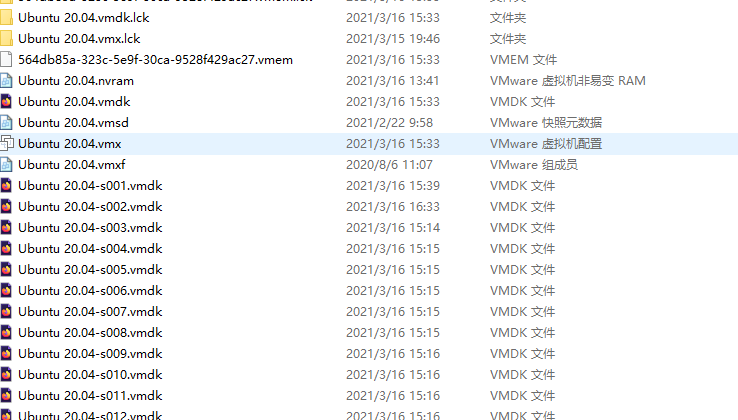Click the Ubuntu 20.04.vmx.lck folder icon
The width and height of the screenshot is (738, 420).
click(x=6, y=39)
